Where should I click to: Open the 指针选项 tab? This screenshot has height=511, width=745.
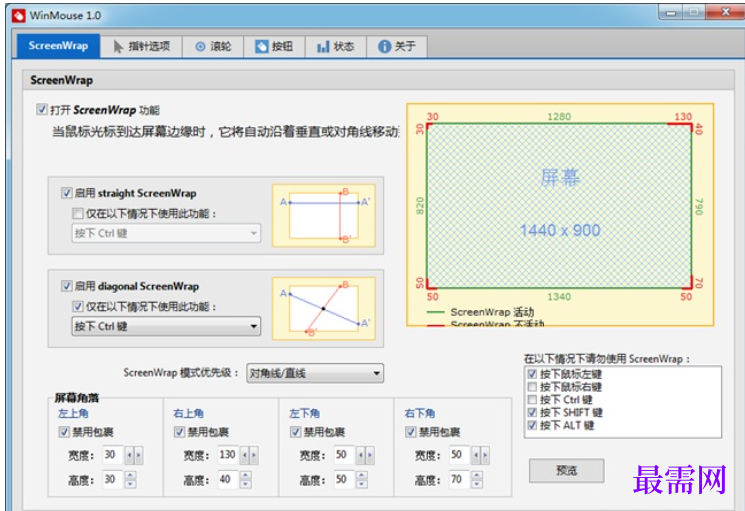click(x=141, y=47)
